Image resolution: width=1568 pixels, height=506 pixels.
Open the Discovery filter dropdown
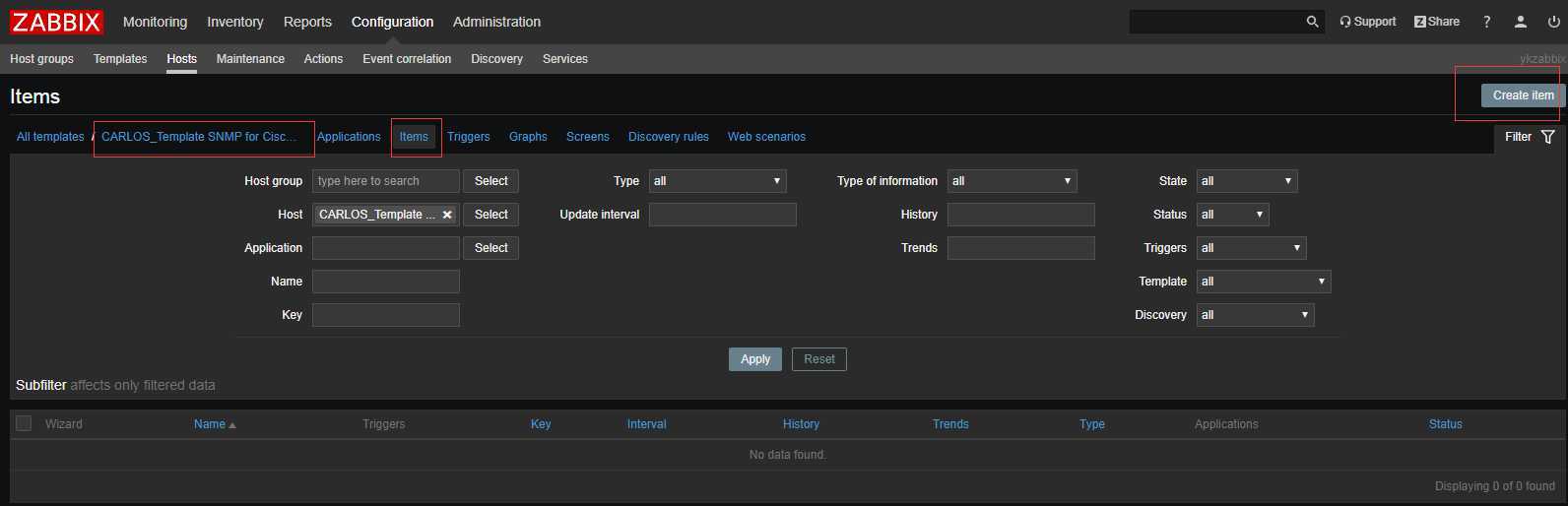pyautogui.click(x=1256, y=315)
